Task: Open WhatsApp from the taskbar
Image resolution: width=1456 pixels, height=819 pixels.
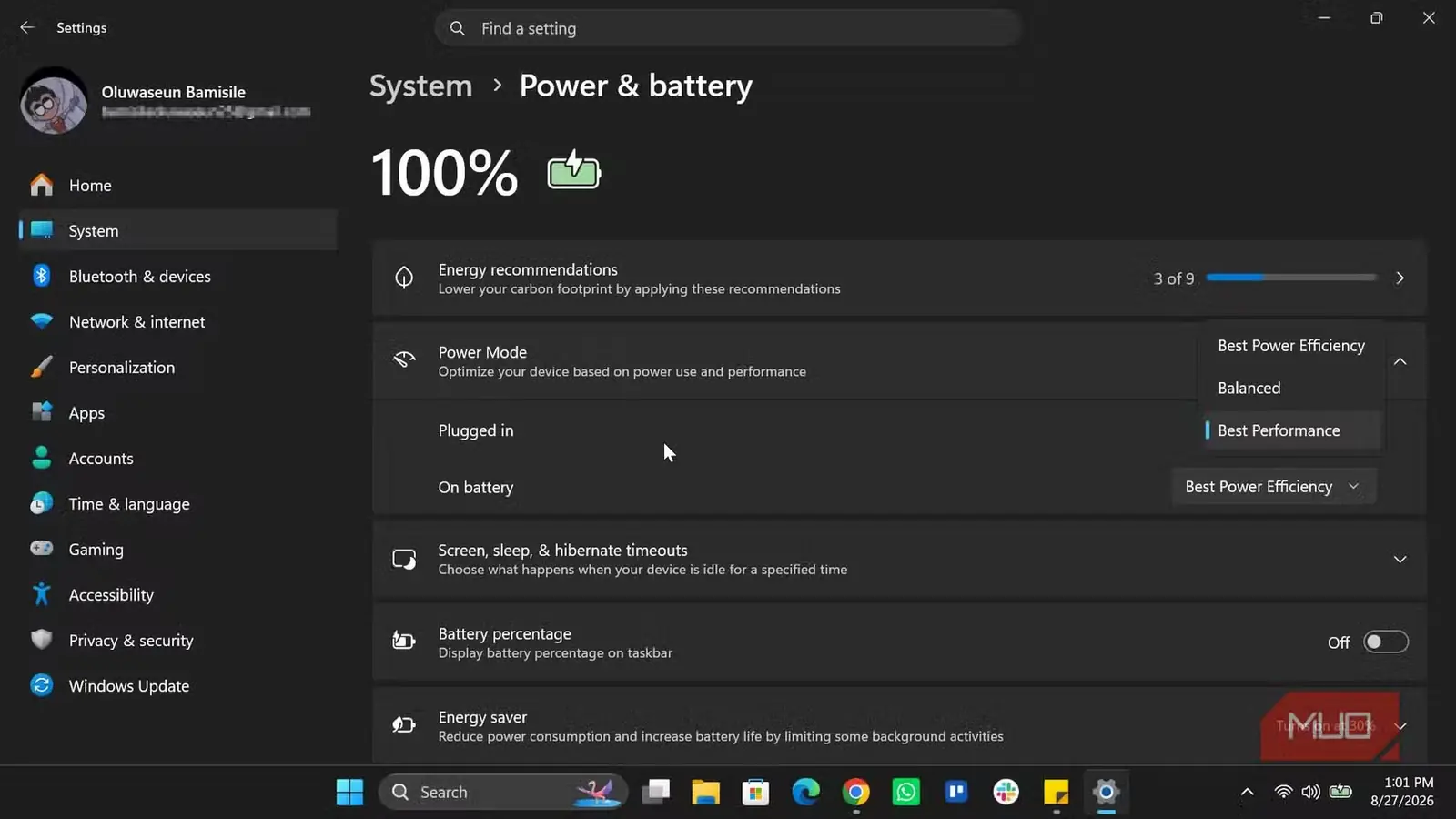Action: (906, 792)
